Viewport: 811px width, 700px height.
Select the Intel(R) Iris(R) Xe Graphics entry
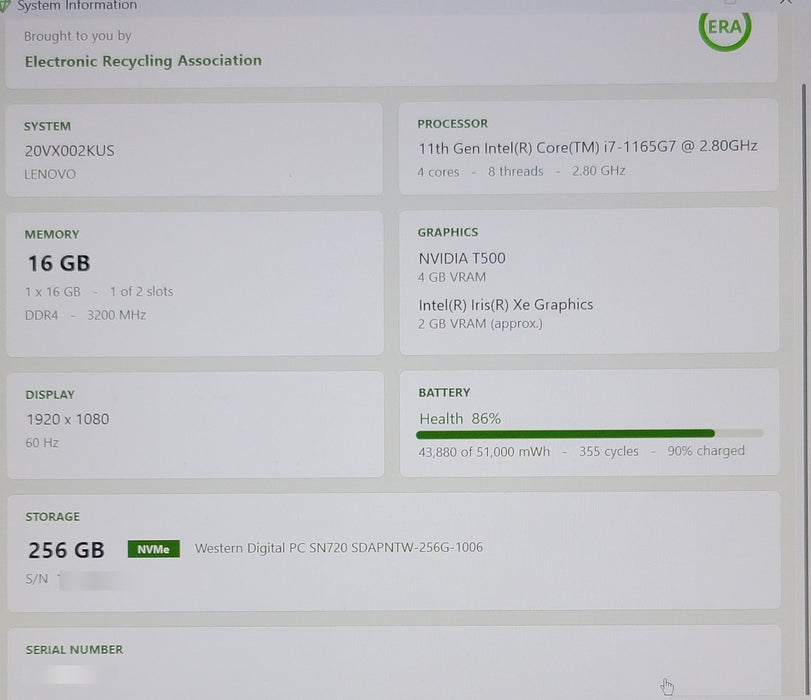pyautogui.click(x=506, y=305)
